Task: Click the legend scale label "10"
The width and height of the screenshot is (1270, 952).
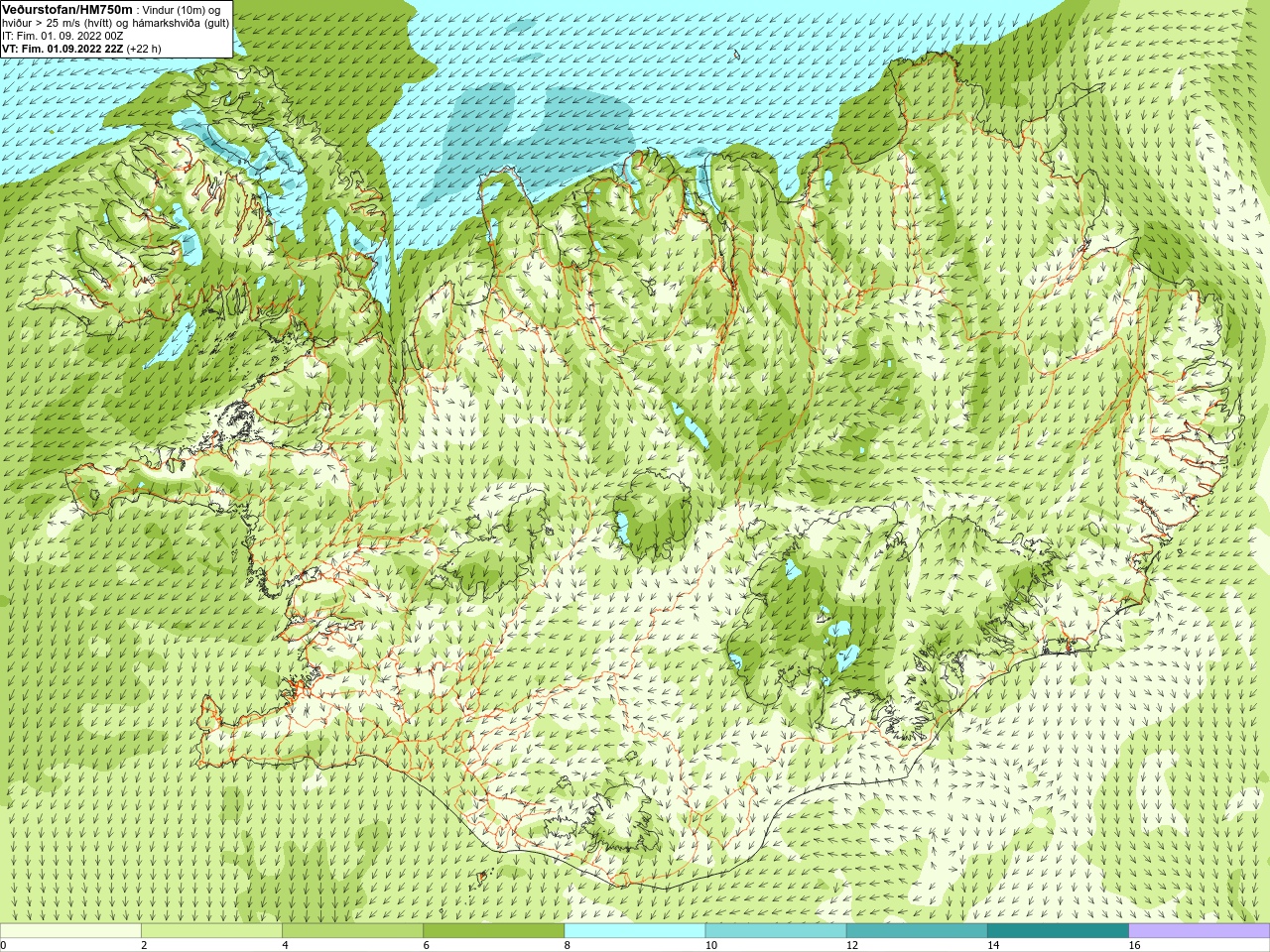Action: [x=711, y=945]
